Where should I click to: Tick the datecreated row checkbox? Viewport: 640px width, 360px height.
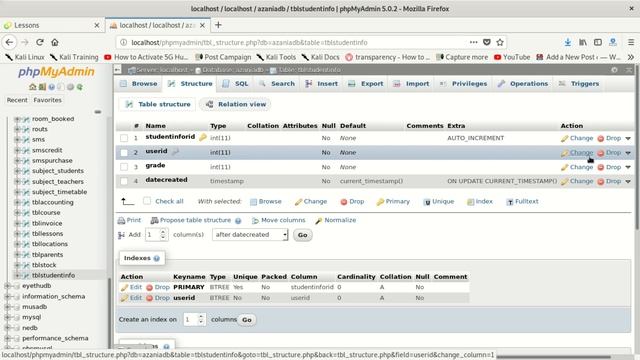click(x=124, y=181)
